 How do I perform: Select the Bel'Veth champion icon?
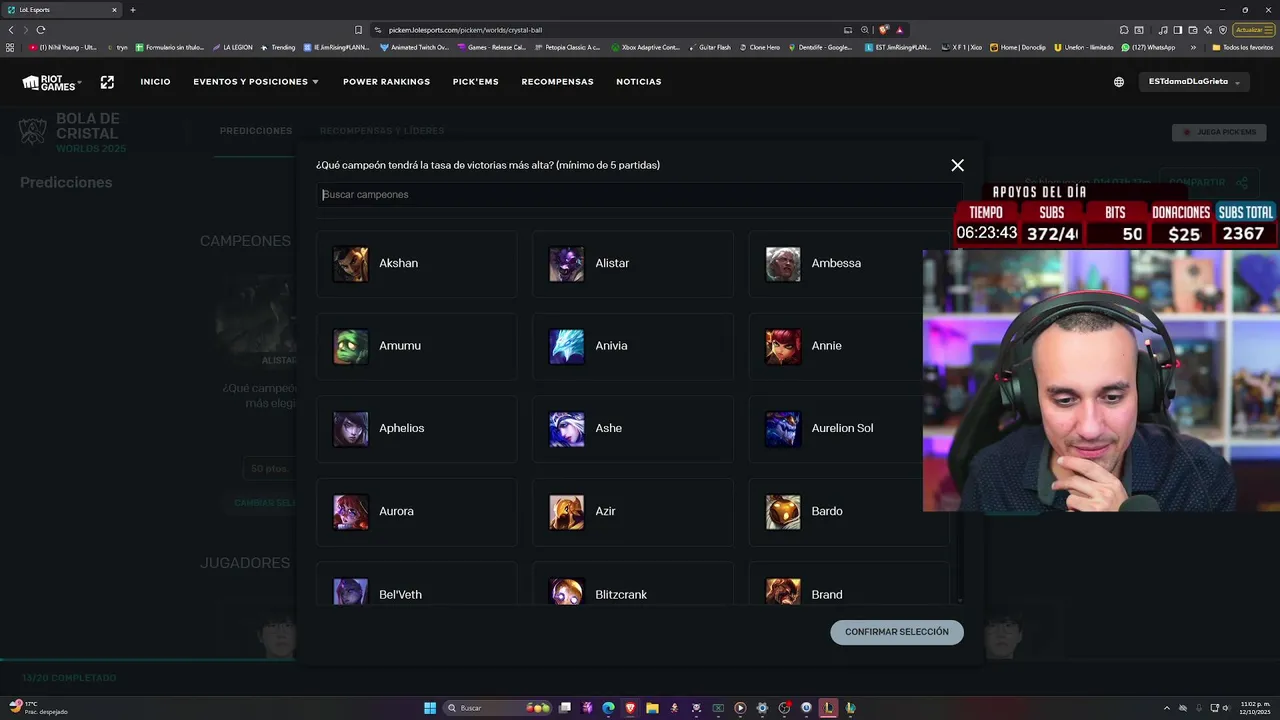click(350, 591)
